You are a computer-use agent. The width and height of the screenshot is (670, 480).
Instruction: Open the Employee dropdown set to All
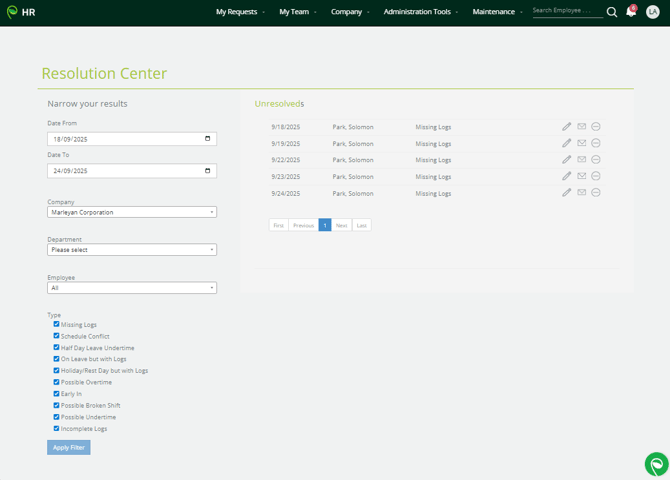(132, 288)
